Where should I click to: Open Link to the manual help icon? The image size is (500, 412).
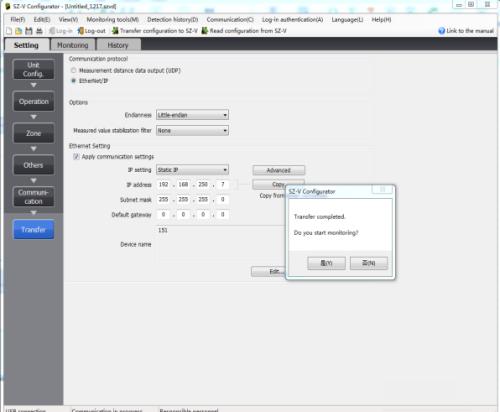pos(442,31)
